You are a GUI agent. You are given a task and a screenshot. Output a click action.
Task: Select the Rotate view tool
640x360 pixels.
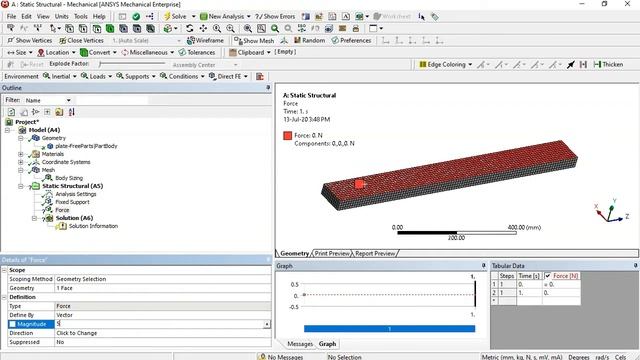[189, 29]
